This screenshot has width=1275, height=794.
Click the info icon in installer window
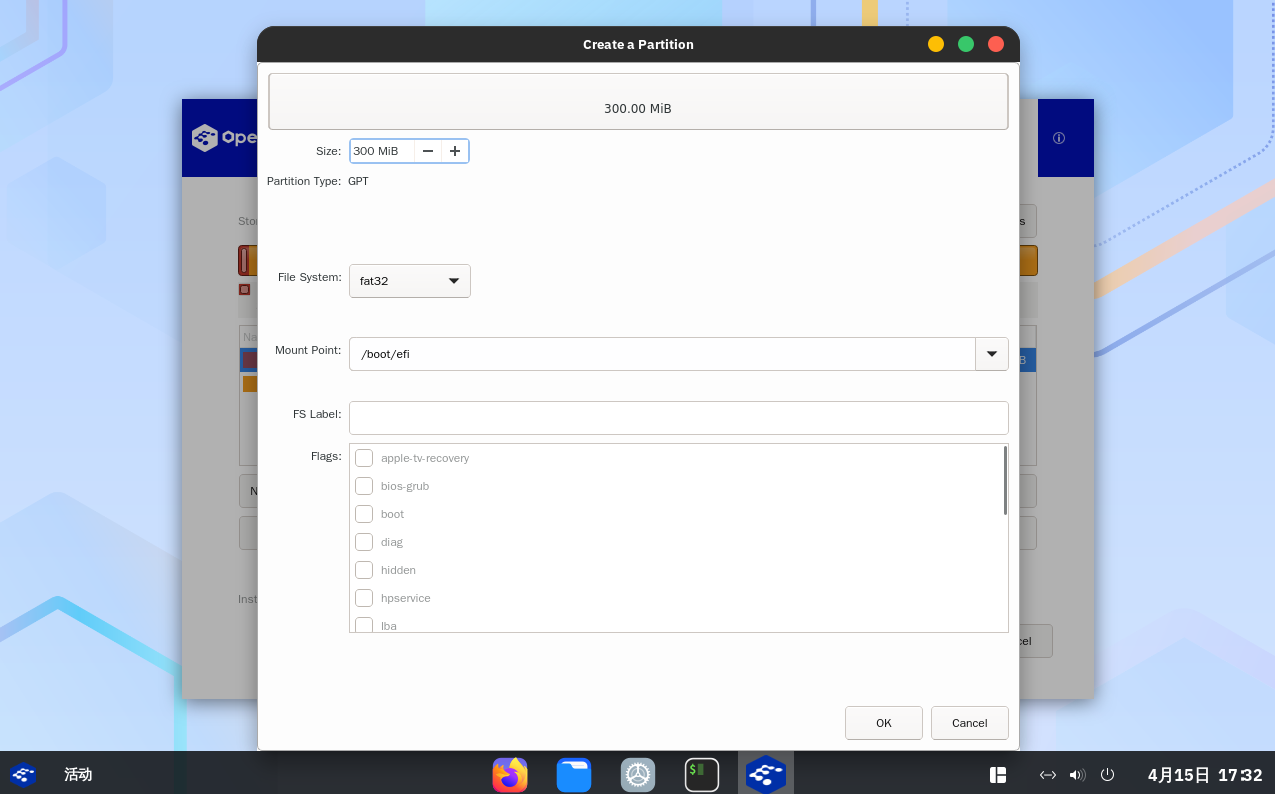(1059, 138)
